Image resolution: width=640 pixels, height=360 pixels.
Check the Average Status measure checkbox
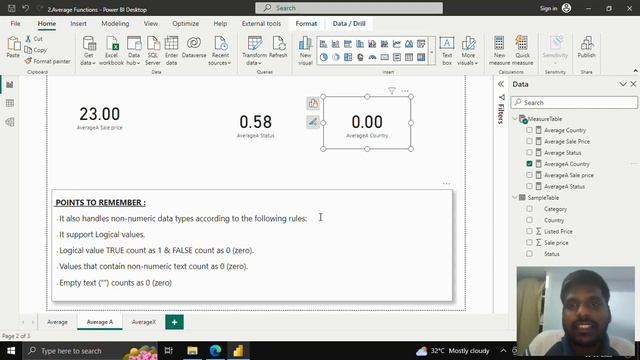click(x=529, y=152)
